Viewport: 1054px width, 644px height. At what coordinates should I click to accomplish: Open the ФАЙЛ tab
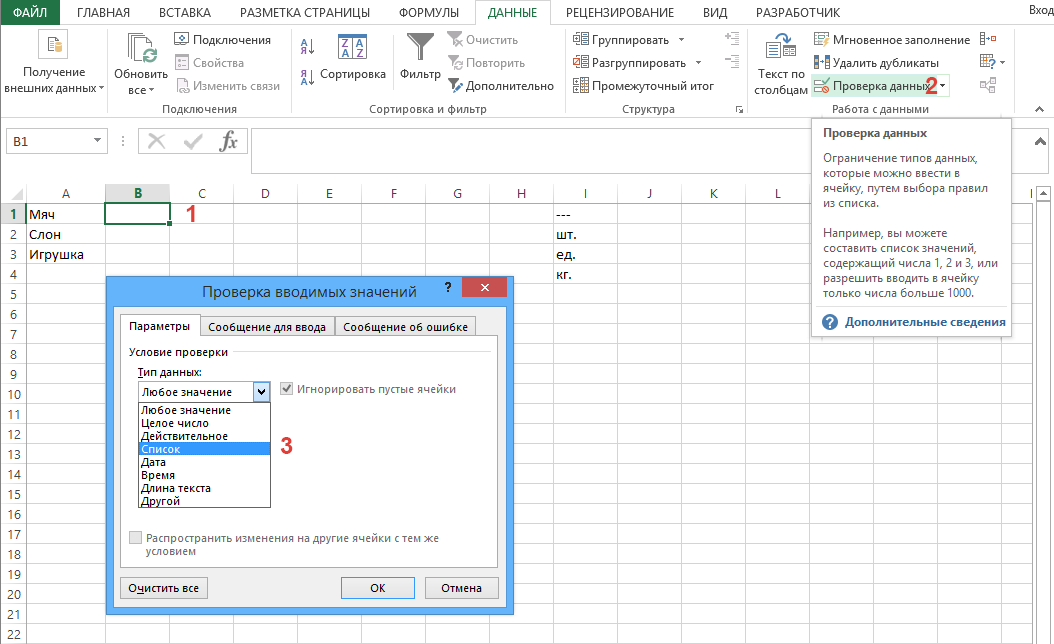pyautogui.click(x=30, y=12)
